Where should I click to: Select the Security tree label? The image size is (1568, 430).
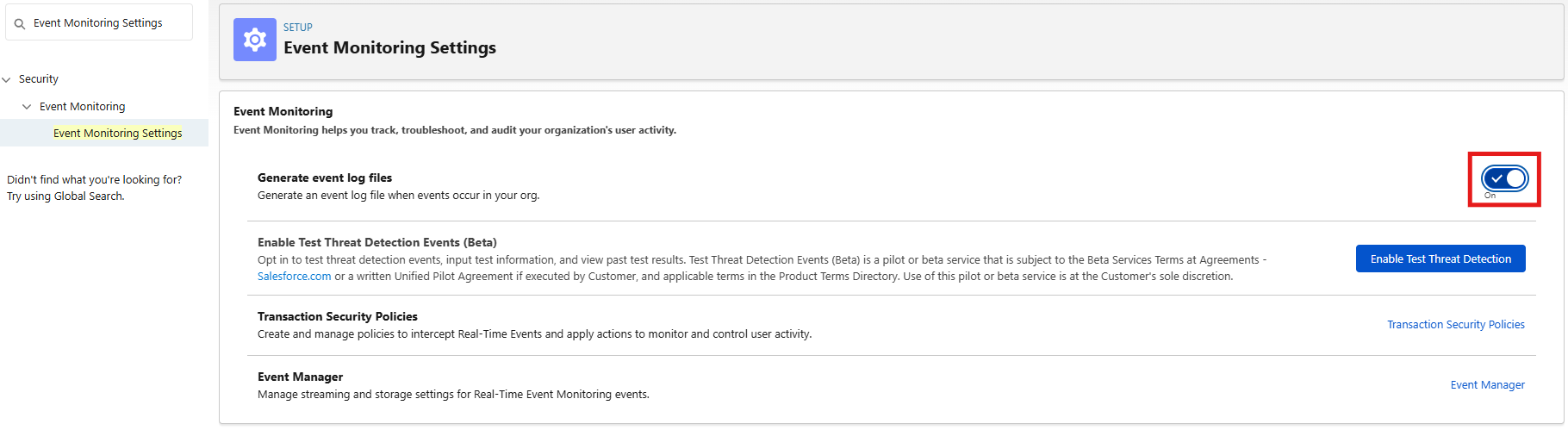pyautogui.click(x=39, y=79)
